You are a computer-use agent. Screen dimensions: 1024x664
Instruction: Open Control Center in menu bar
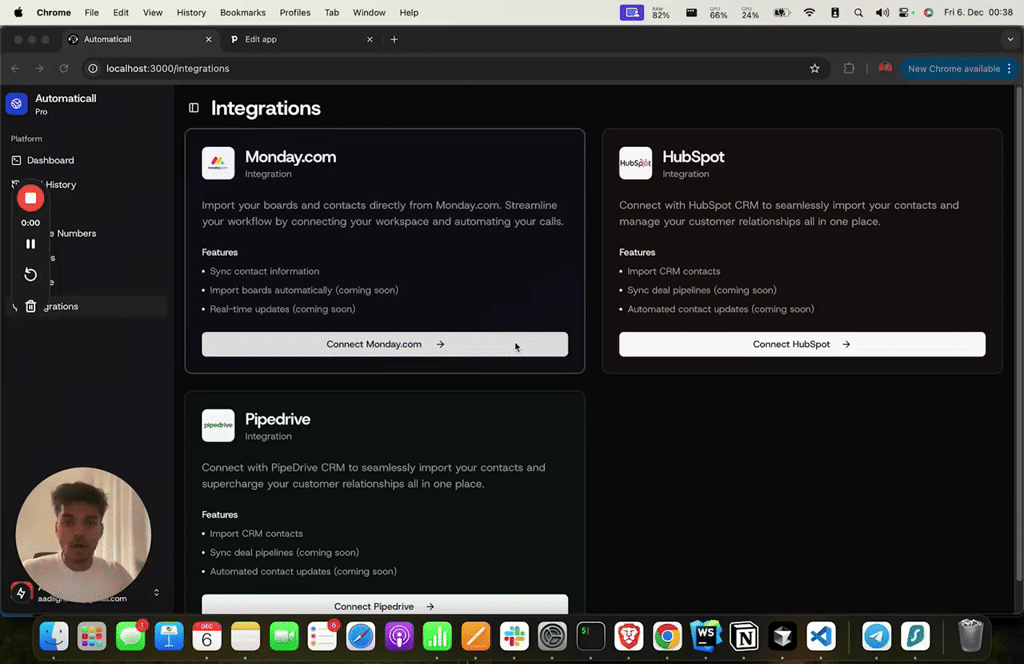coord(904,12)
